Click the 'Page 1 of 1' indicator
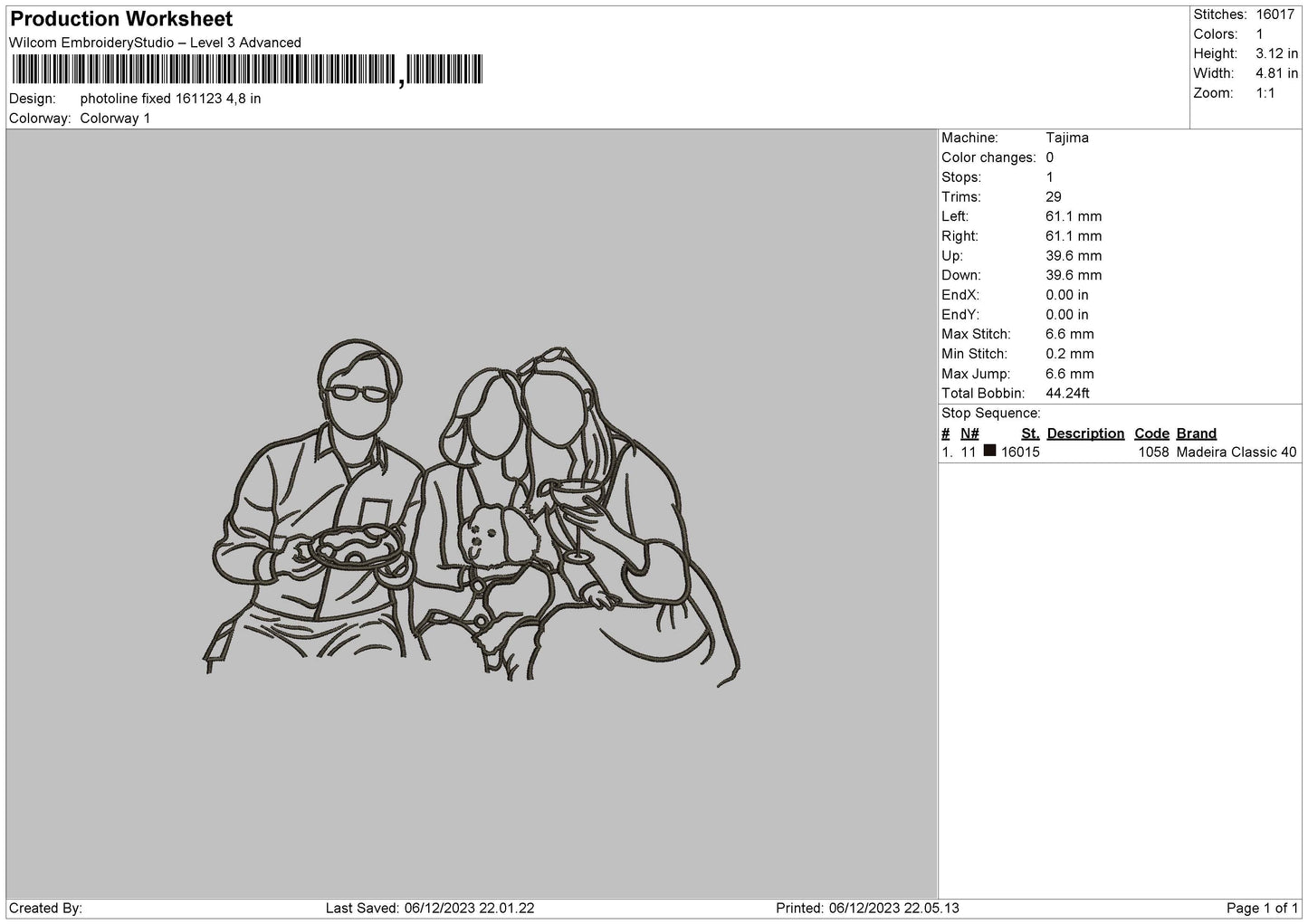Image resolution: width=1308 pixels, height=924 pixels. 1263,908
